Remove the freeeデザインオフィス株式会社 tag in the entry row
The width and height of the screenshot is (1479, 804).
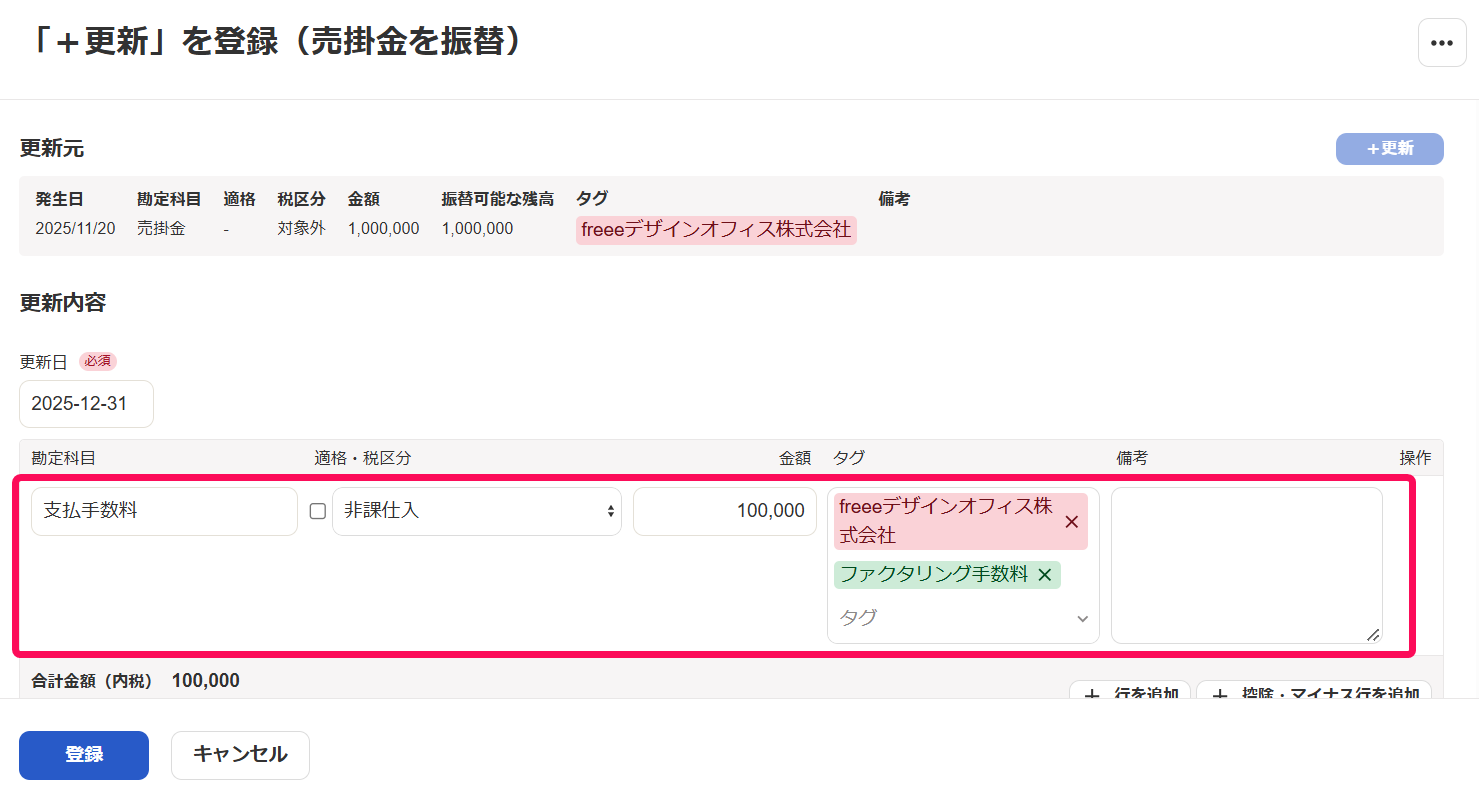(1072, 522)
